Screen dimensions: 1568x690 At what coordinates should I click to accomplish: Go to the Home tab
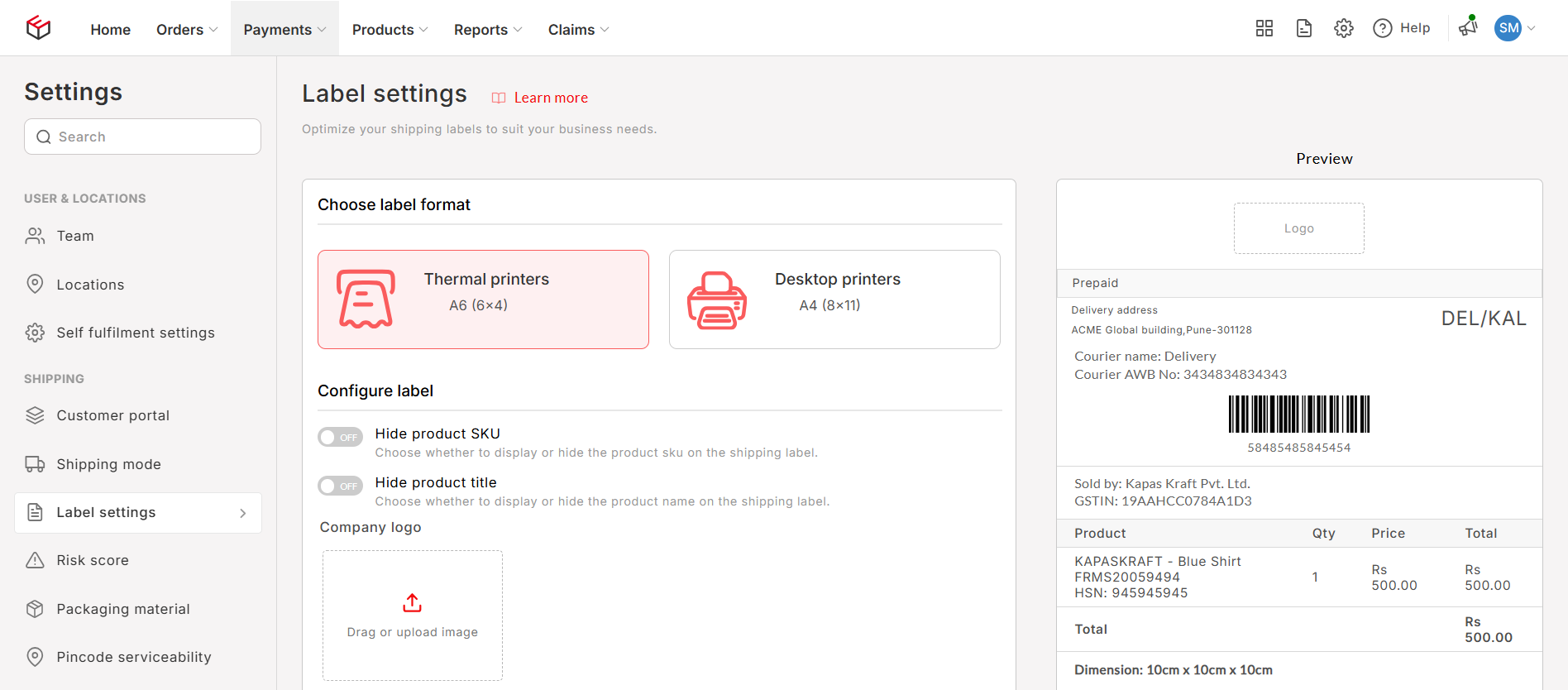coord(111,30)
